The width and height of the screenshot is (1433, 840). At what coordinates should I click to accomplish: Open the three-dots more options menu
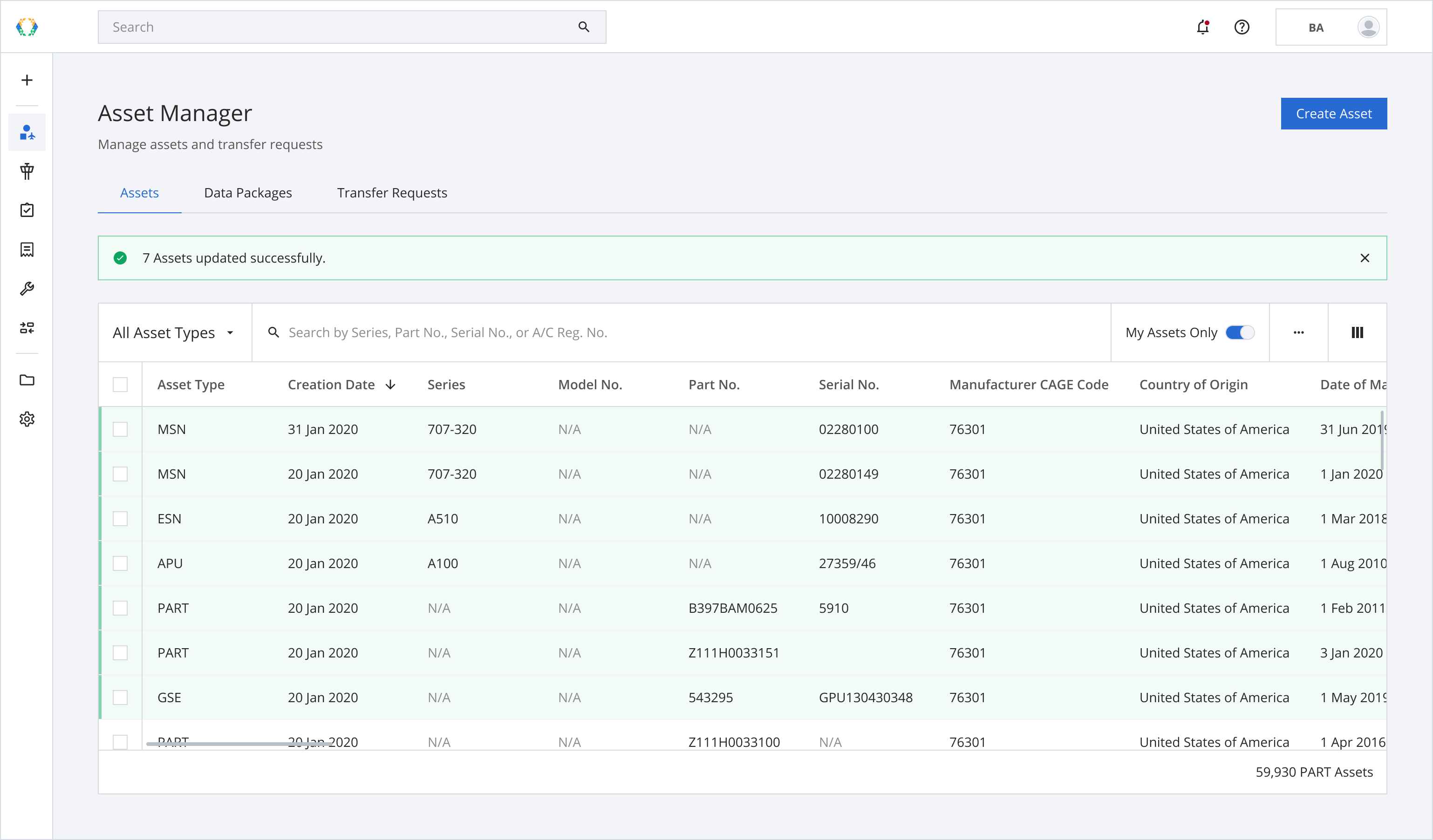click(1299, 332)
